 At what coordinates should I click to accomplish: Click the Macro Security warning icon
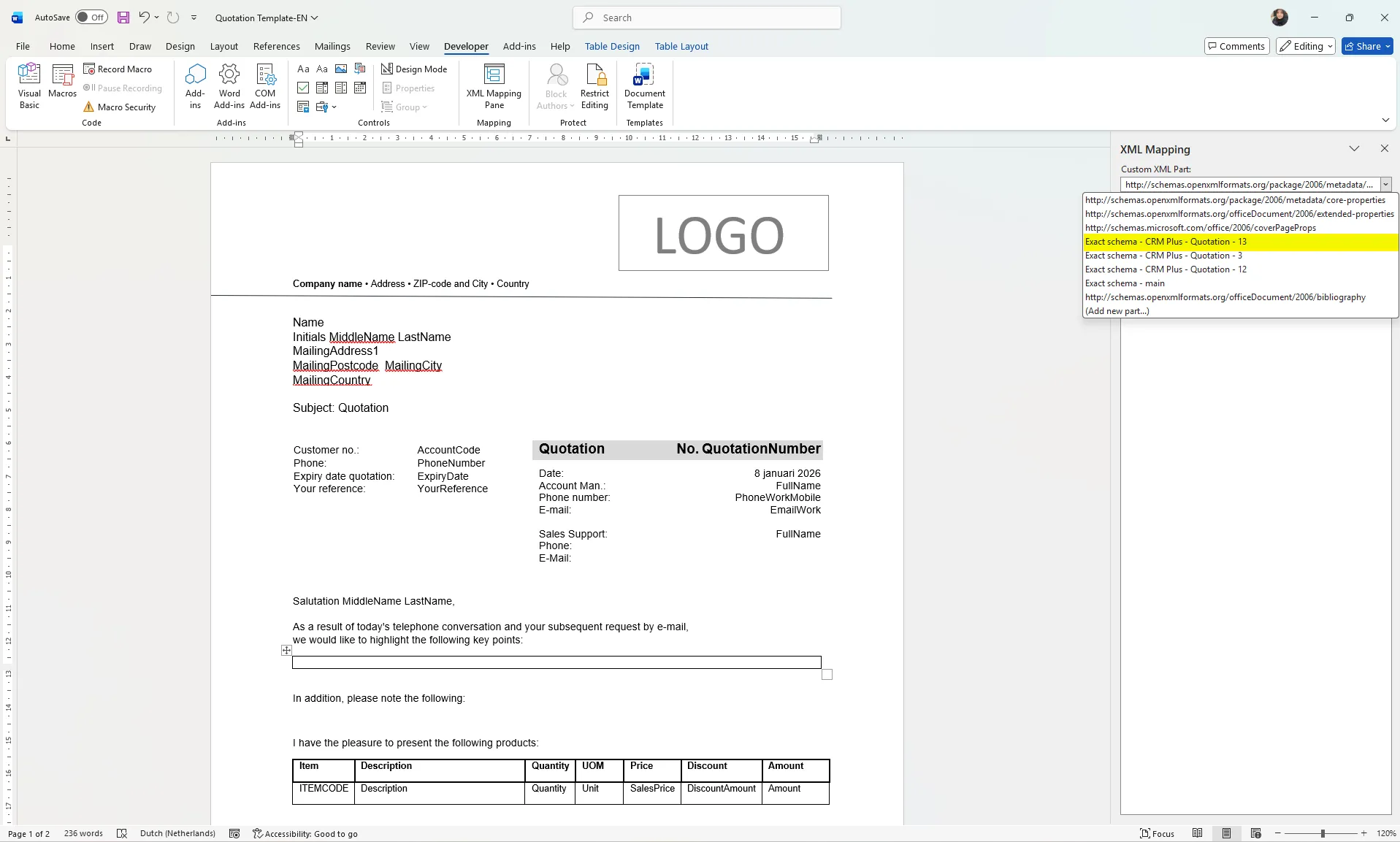(88, 107)
